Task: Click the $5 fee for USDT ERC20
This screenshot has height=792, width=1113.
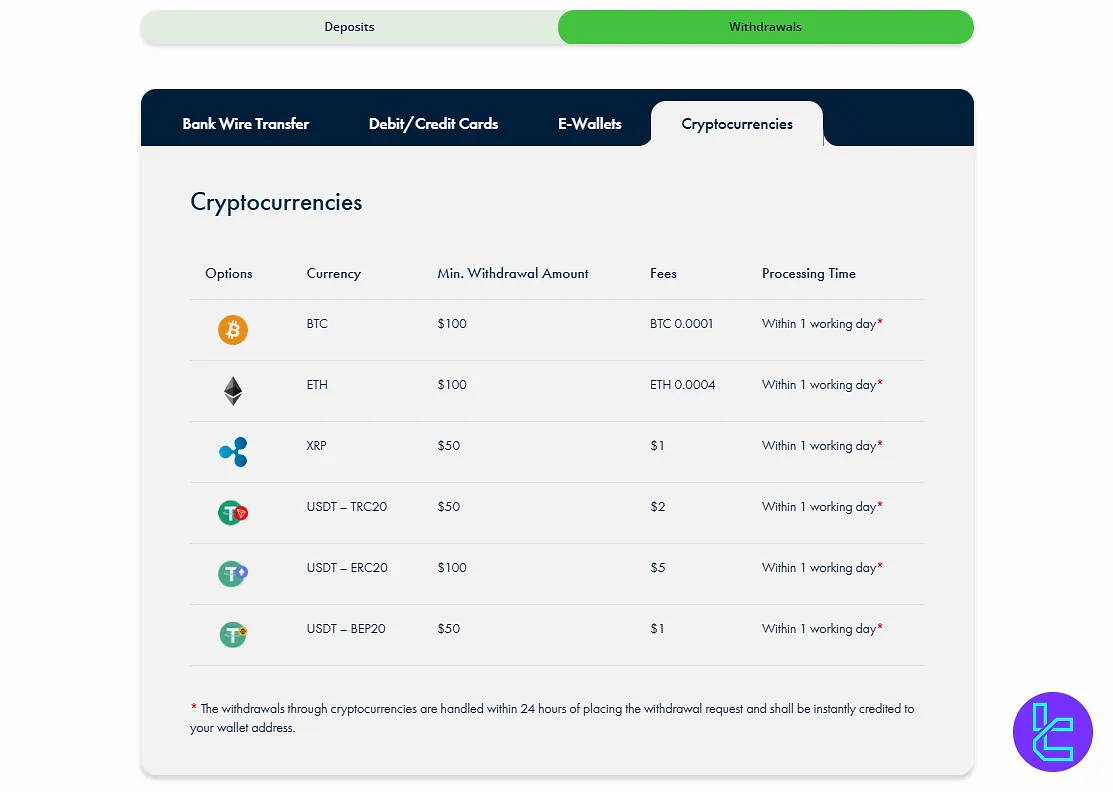Action: click(x=657, y=568)
